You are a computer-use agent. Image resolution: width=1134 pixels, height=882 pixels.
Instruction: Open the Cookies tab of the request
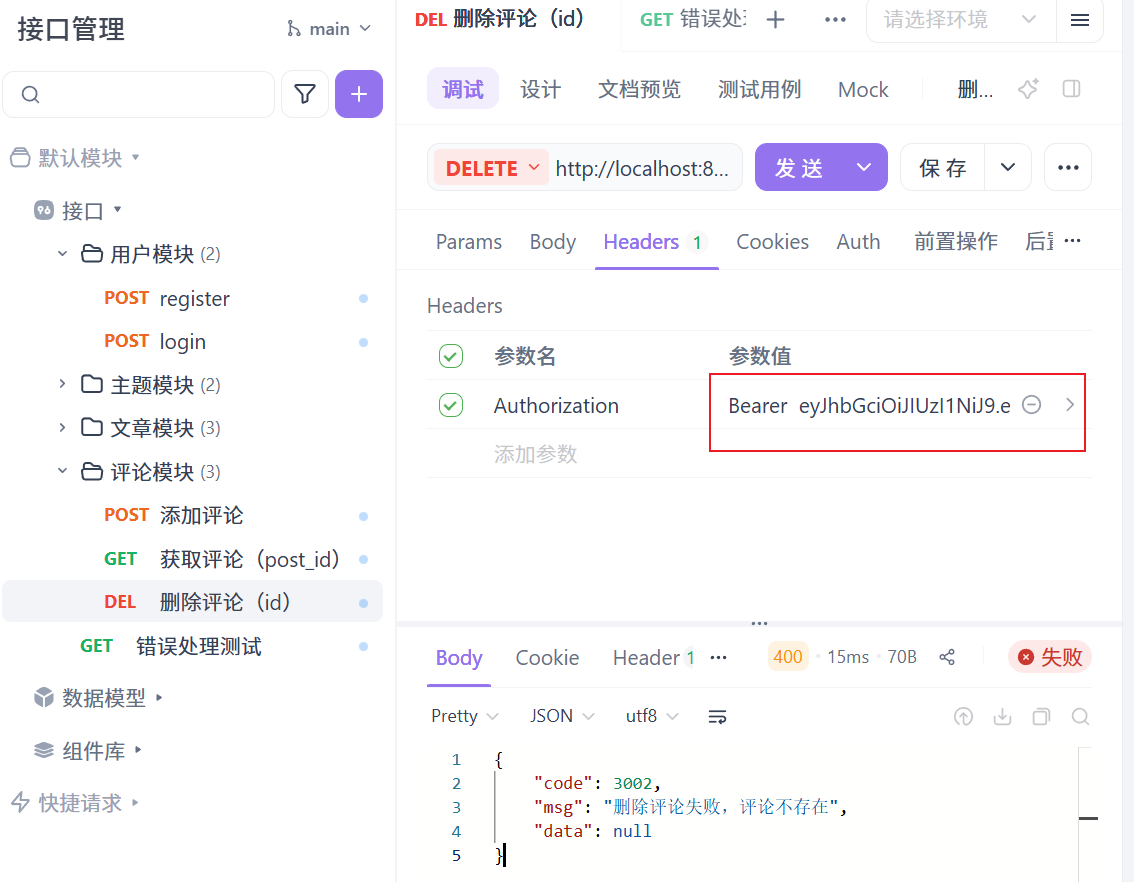[x=772, y=241]
